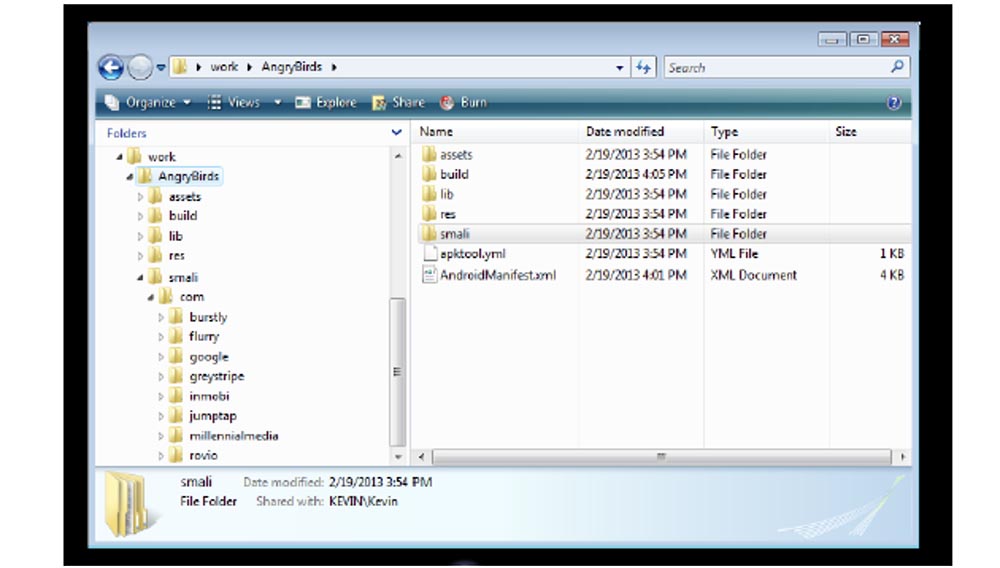This screenshot has height=568, width=1000.
Task: Expand the res tree node arrow
Action: [140, 256]
